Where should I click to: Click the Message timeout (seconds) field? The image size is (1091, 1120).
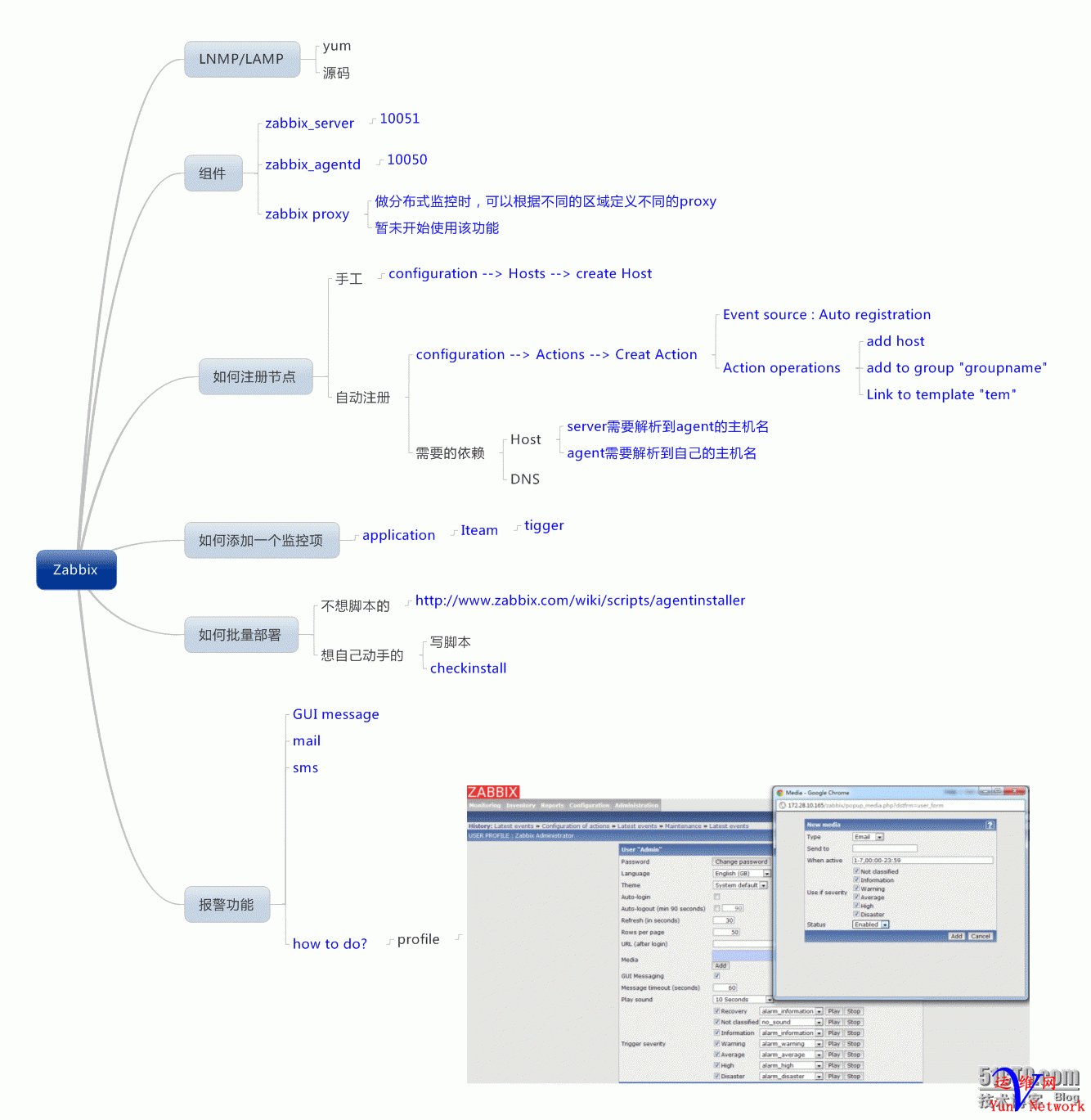click(x=726, y=988)
